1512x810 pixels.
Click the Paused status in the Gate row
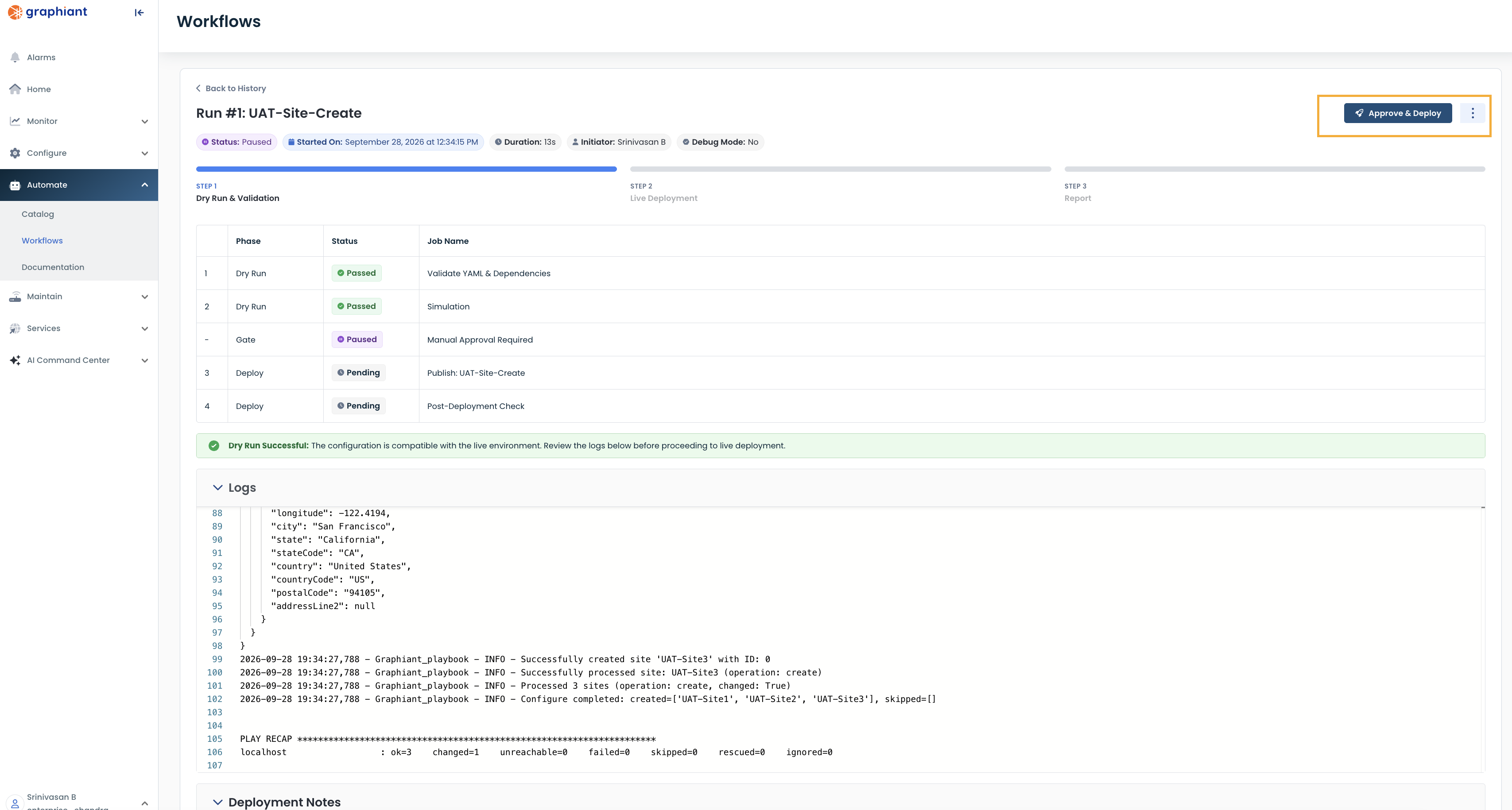[357, 339]
